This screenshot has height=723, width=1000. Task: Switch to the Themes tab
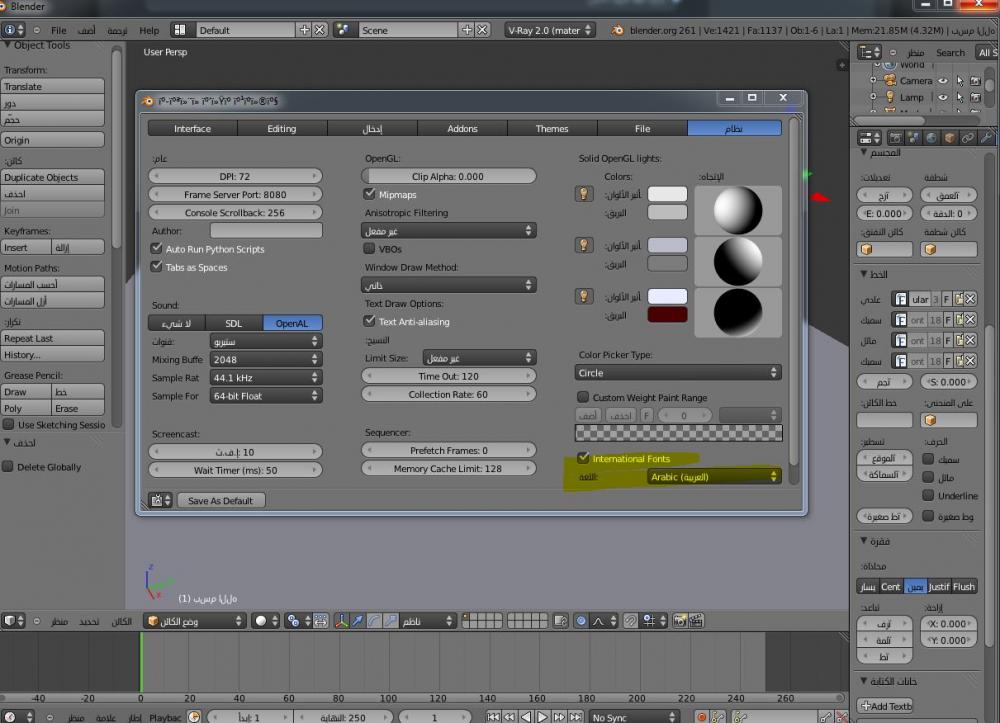[552, 128]
